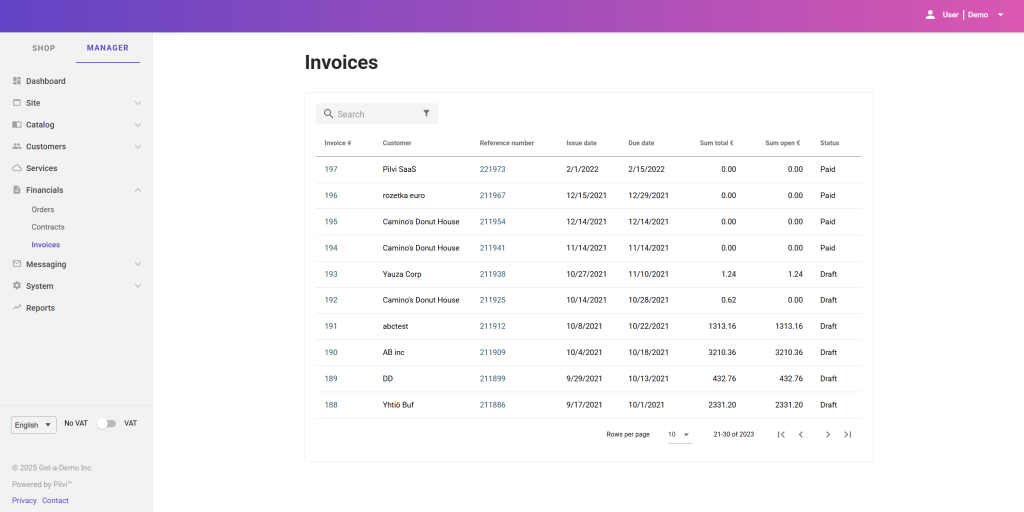Go to the first page of invoices

click(x=781, y=434)
